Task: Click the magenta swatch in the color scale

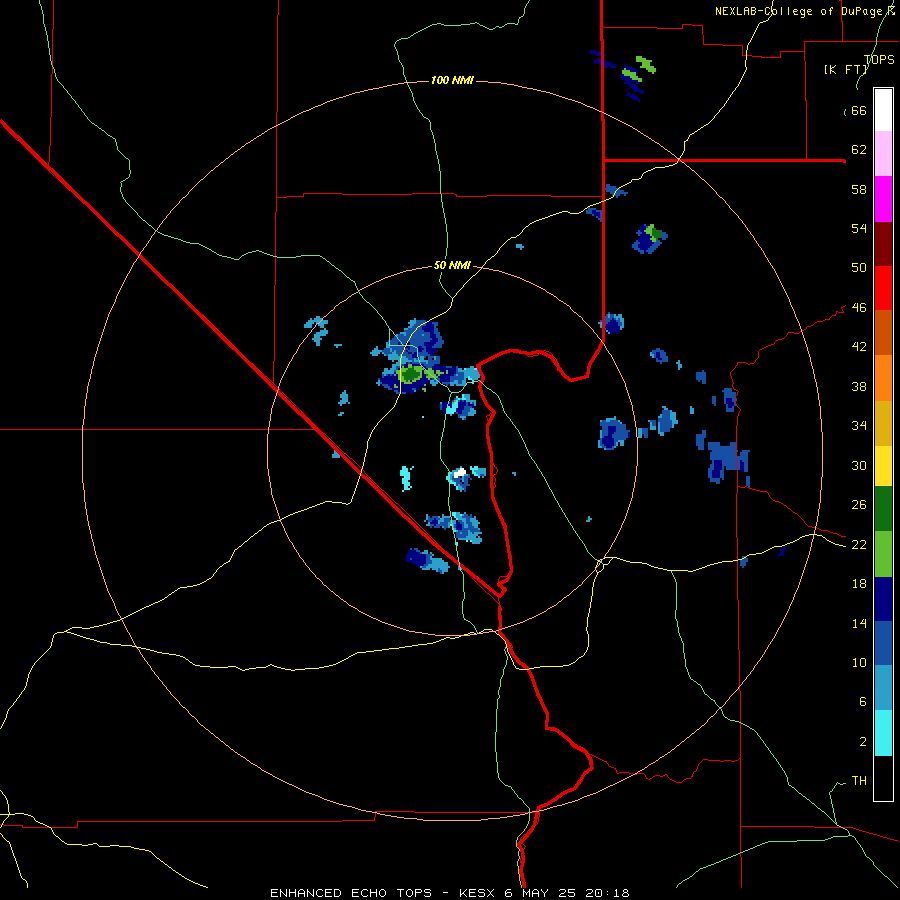Action: (883, 199)
